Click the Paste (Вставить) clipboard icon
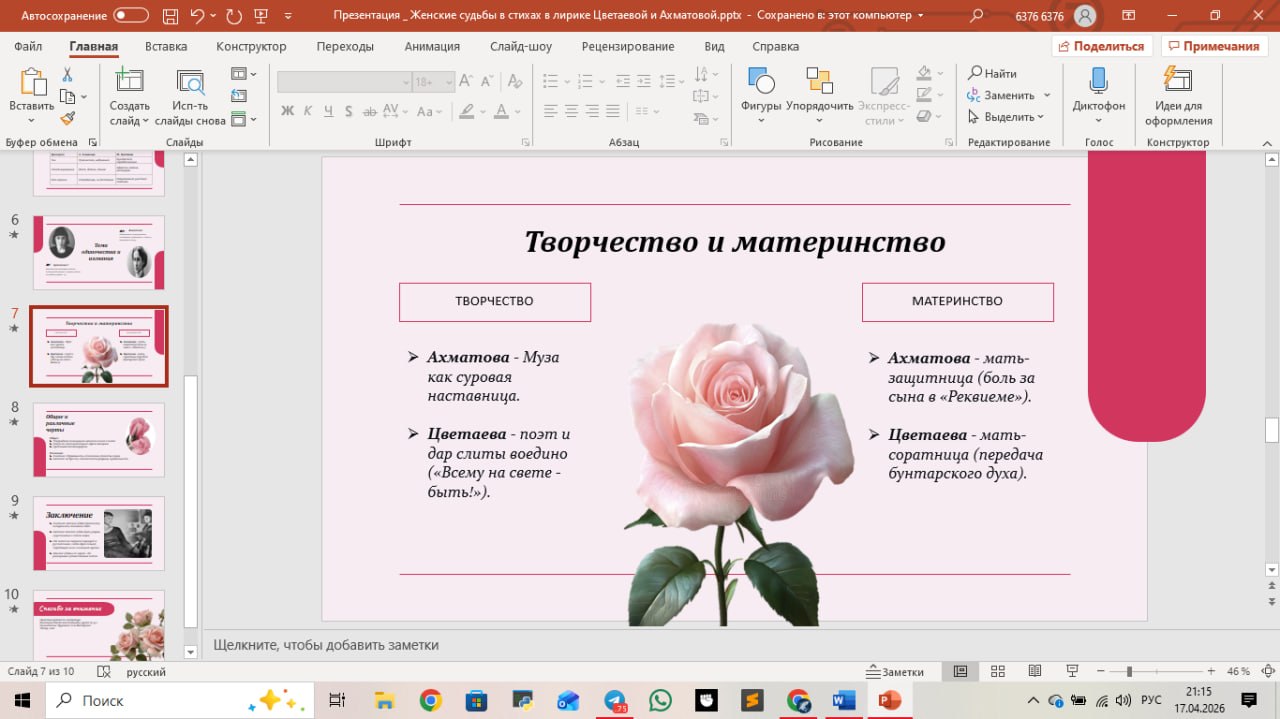 click(32, 83)
